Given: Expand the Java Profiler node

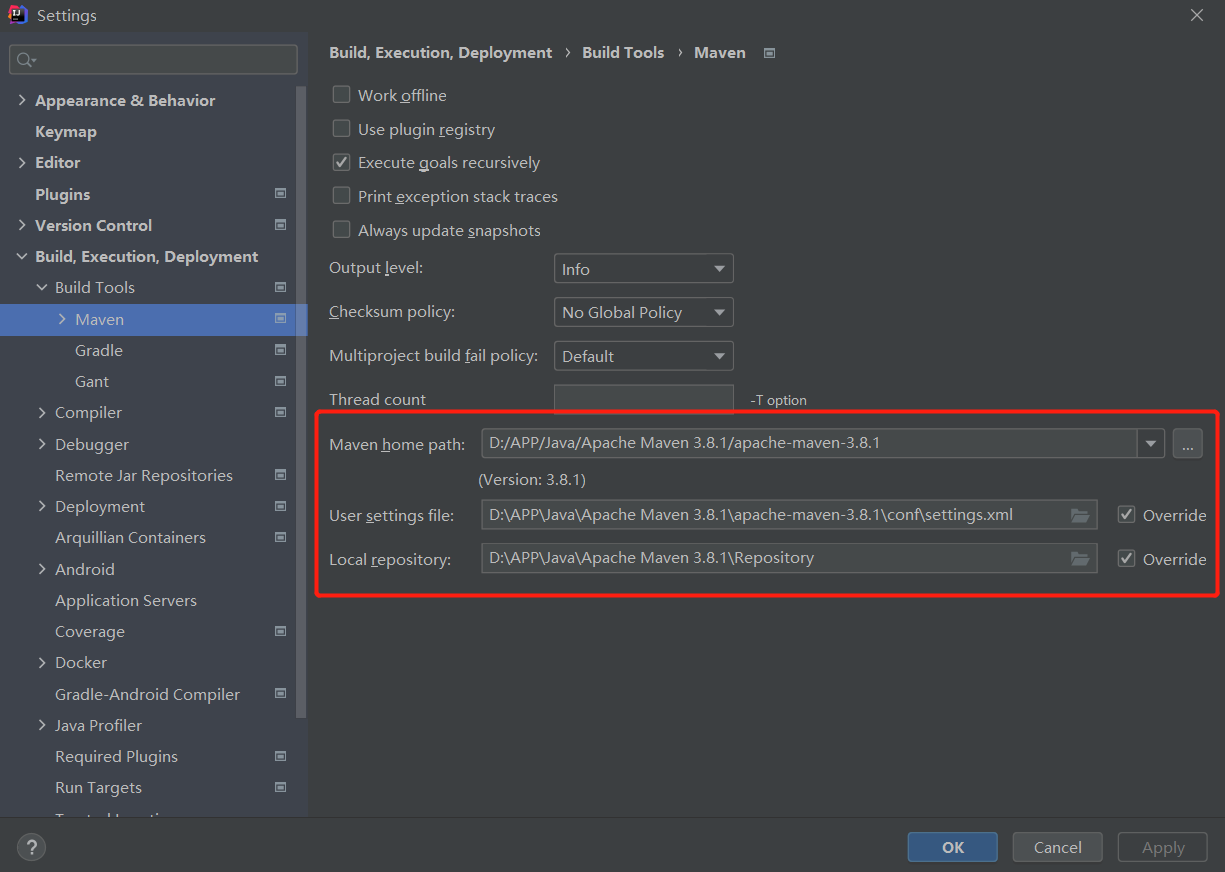Looking at the screenshot, I should (42, 725).
